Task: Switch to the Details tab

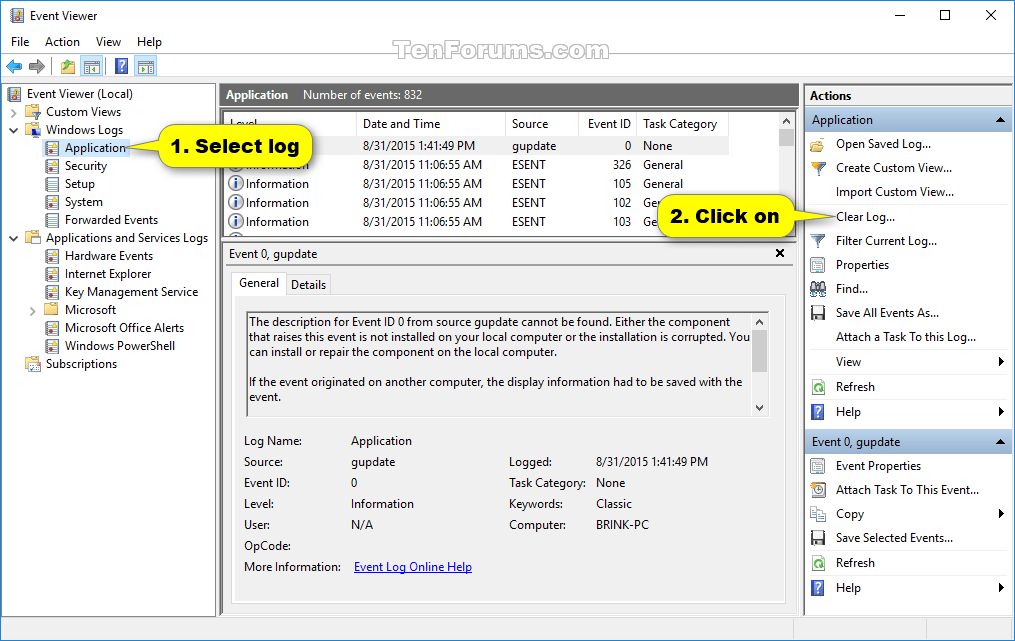Action: pos(309,284)
